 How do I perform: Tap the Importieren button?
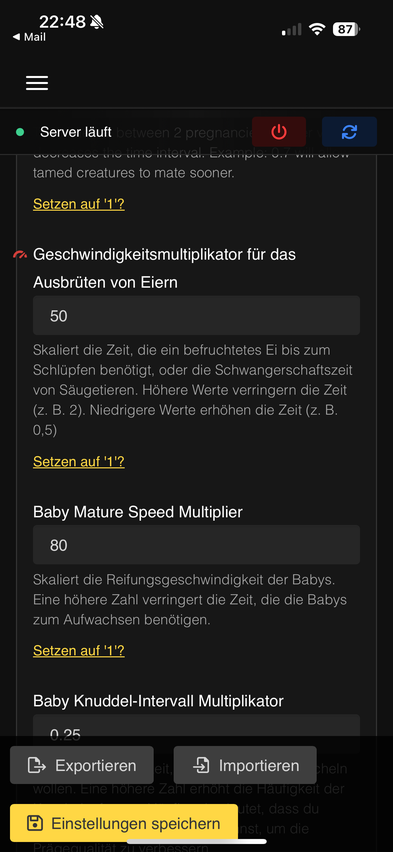[x=245, y=765]
